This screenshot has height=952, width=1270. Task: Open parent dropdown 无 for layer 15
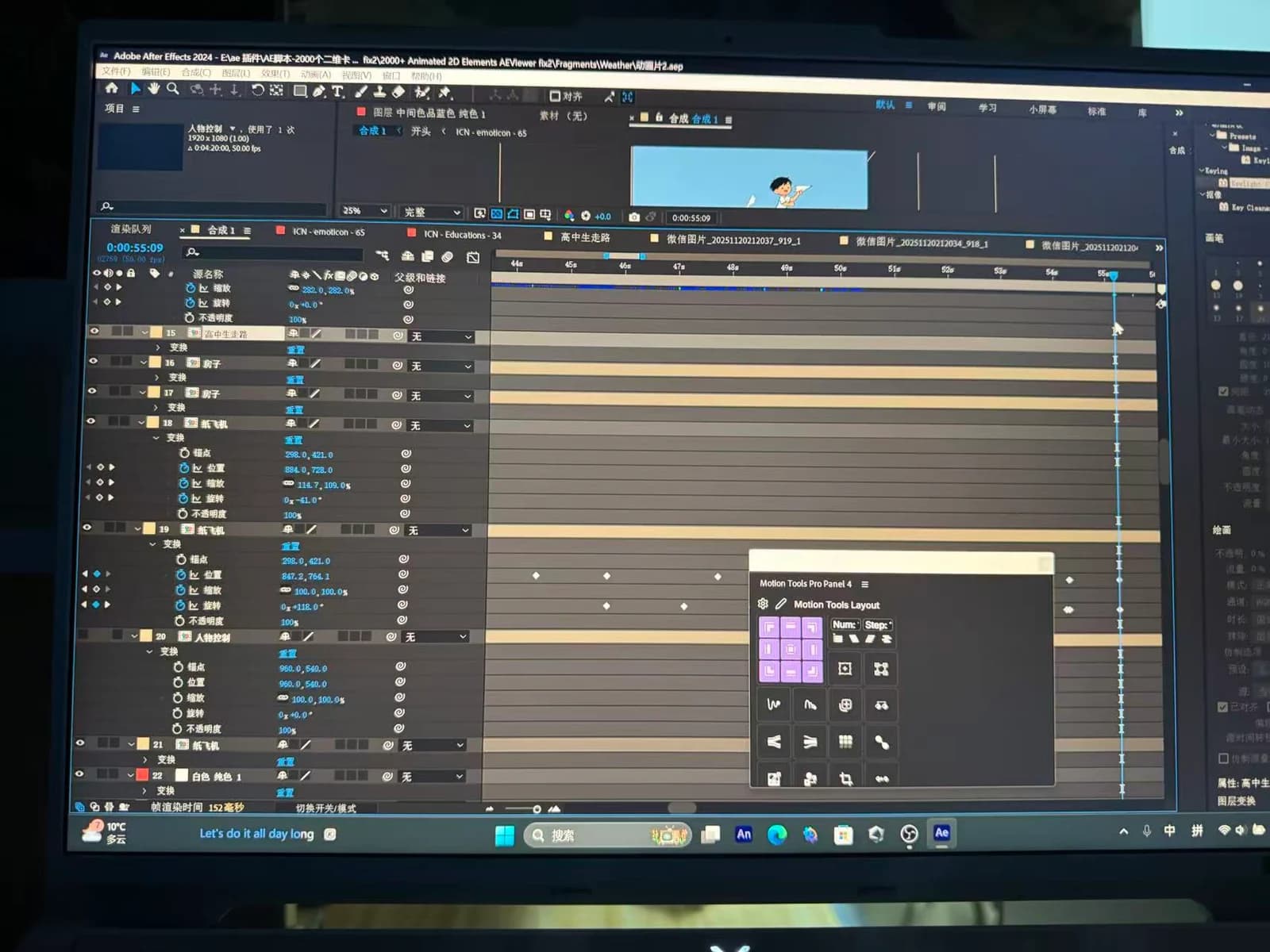pos(441,336)
